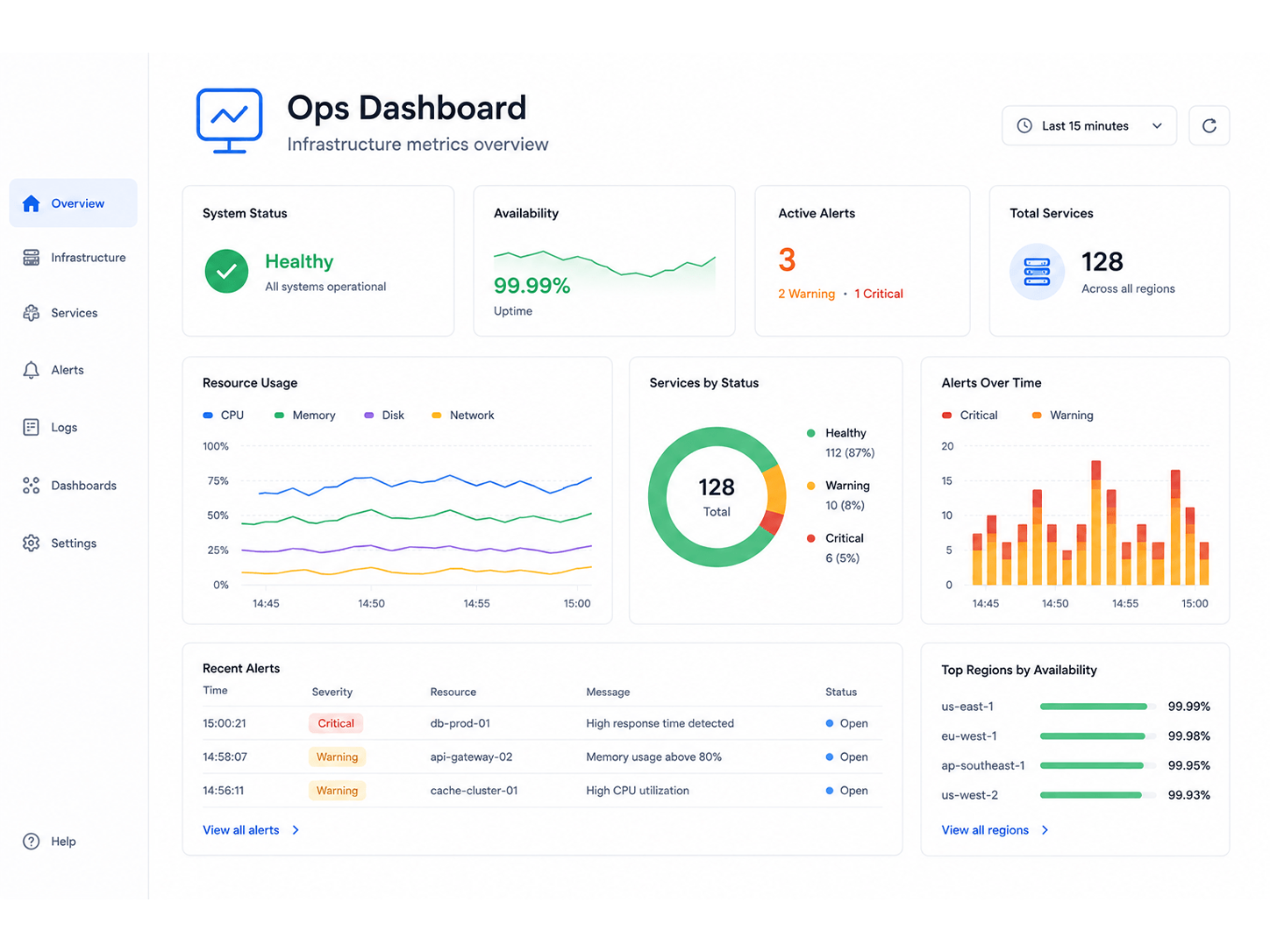Click the Ops Dashboard monitor logo

(x=230, y=121)
